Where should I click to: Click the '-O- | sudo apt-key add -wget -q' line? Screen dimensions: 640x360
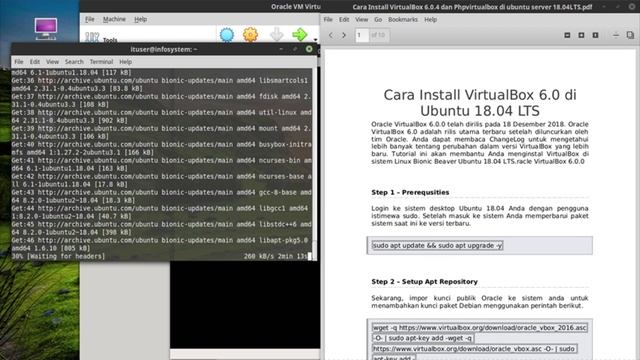click(x=423, y=338)
